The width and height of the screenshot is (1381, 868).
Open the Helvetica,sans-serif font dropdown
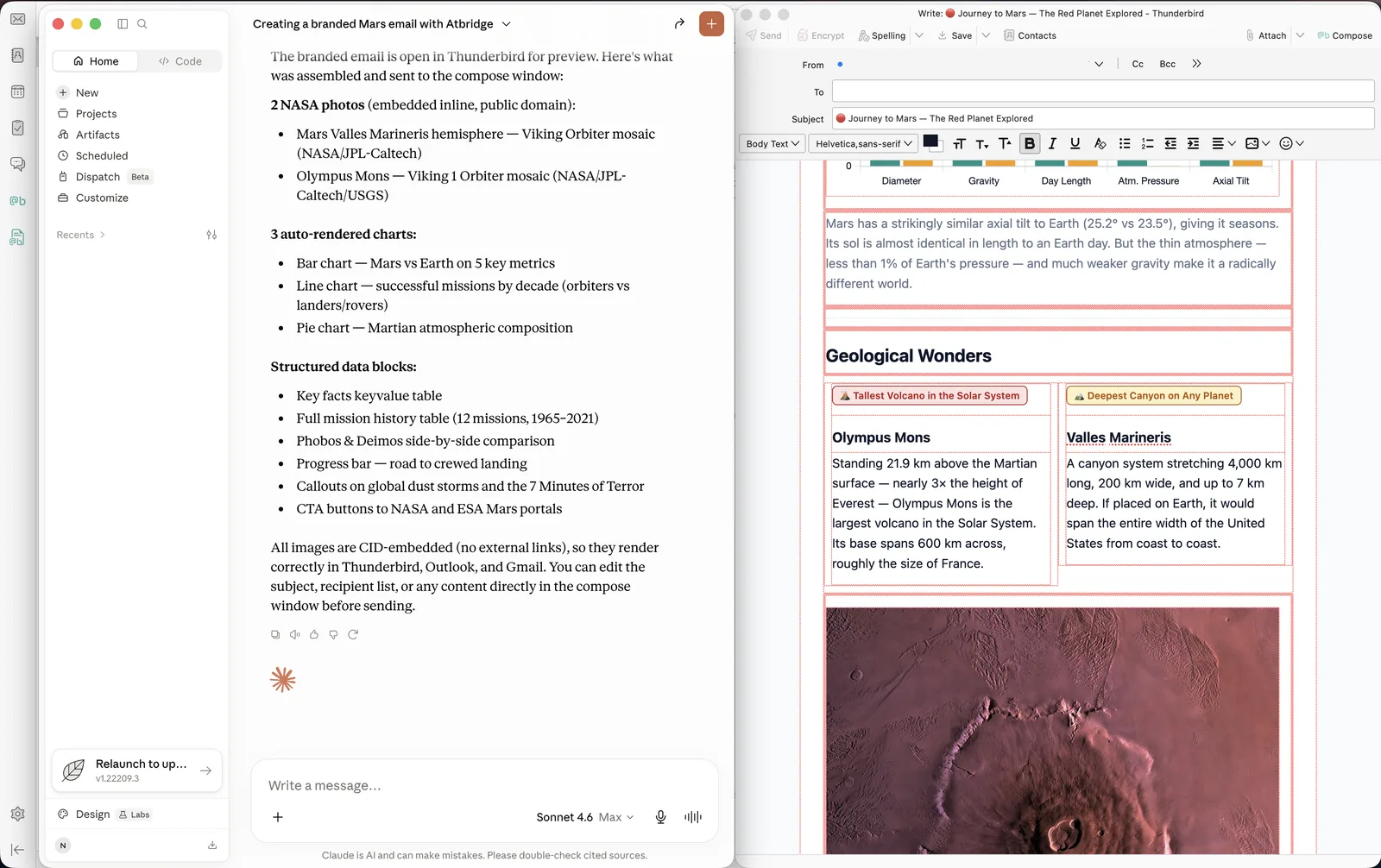coord(863,144)
